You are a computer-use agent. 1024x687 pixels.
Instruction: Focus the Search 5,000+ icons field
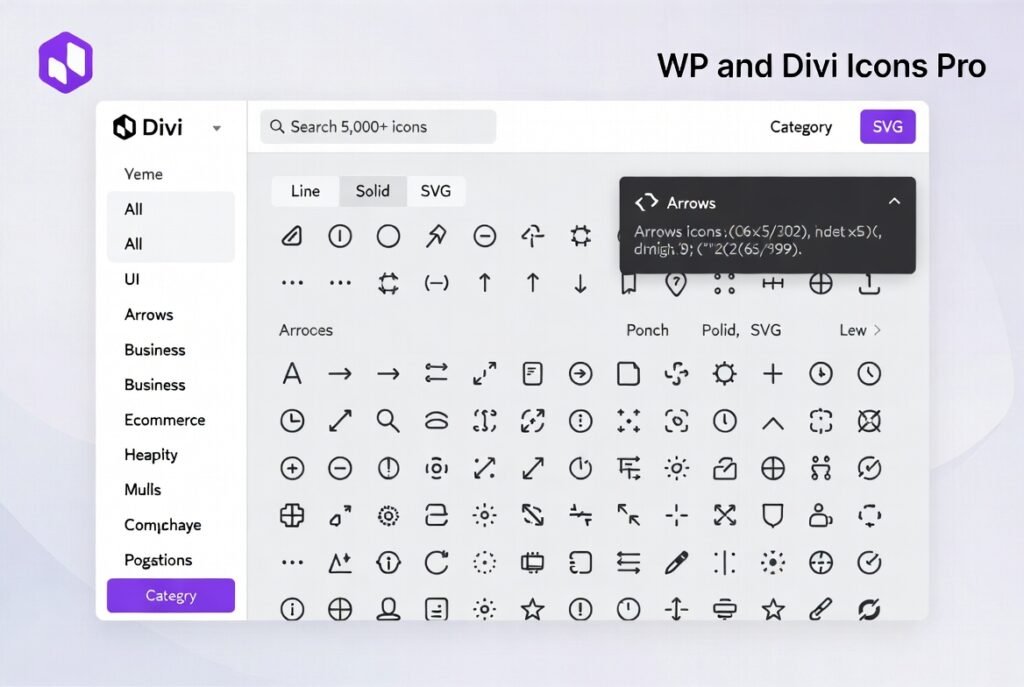click(x=378, y=127)
